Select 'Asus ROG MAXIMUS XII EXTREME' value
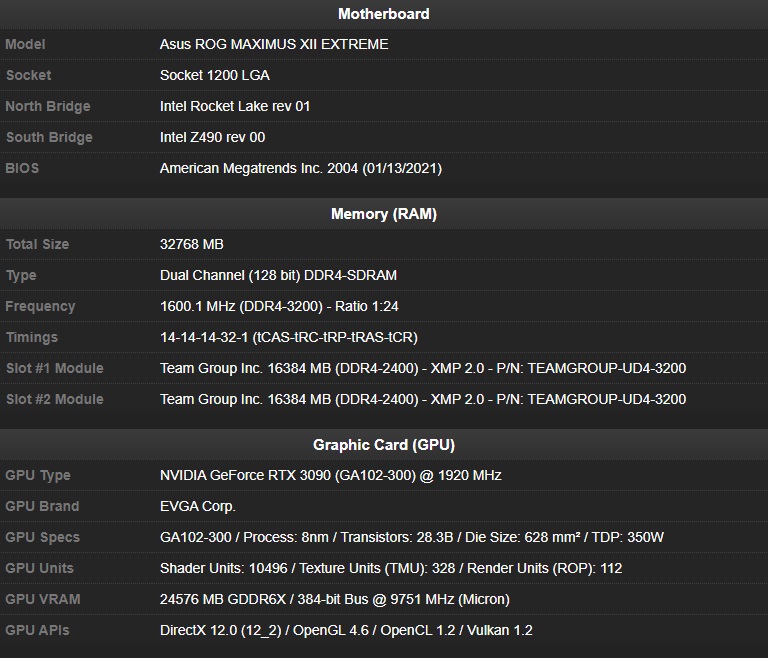 pyautogui.click(x=274, y=44)
